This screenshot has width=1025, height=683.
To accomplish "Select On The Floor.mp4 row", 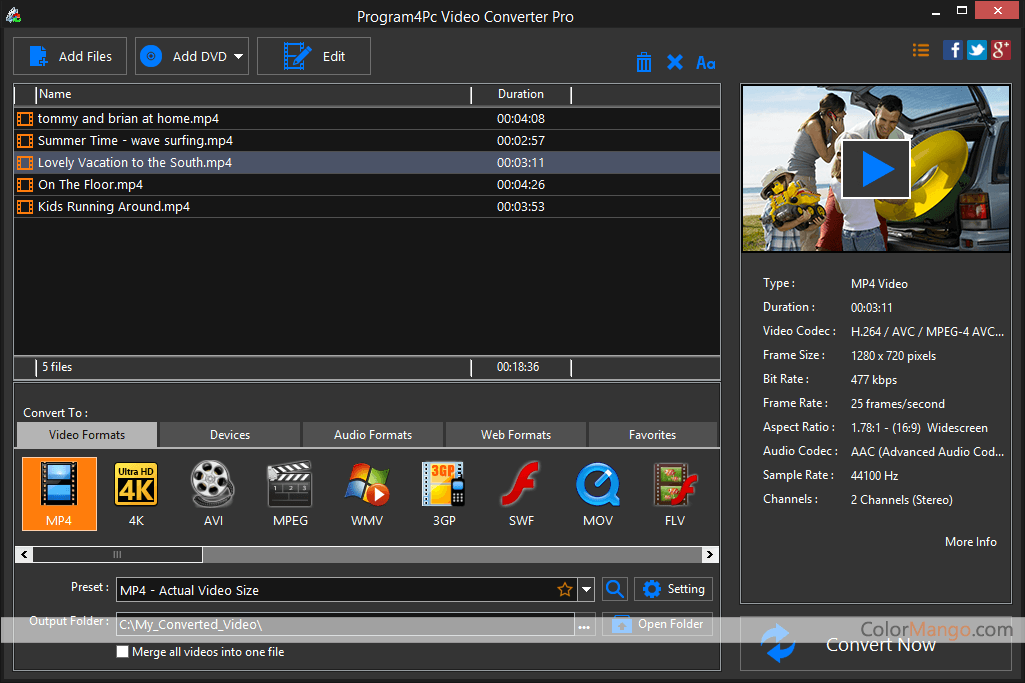I will [367, 184].
